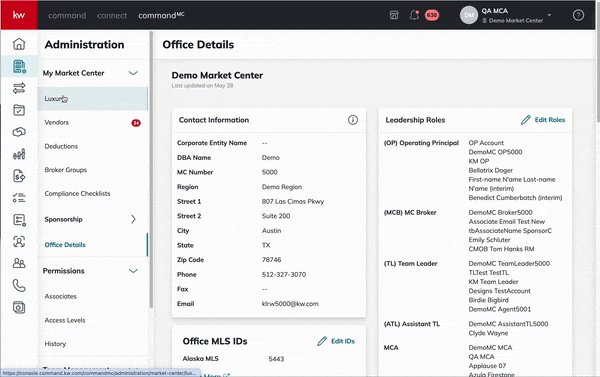Viewport: 600px width, 377px height.
Task: Click the Edit IDs link
Action: [x=343, y=341]
